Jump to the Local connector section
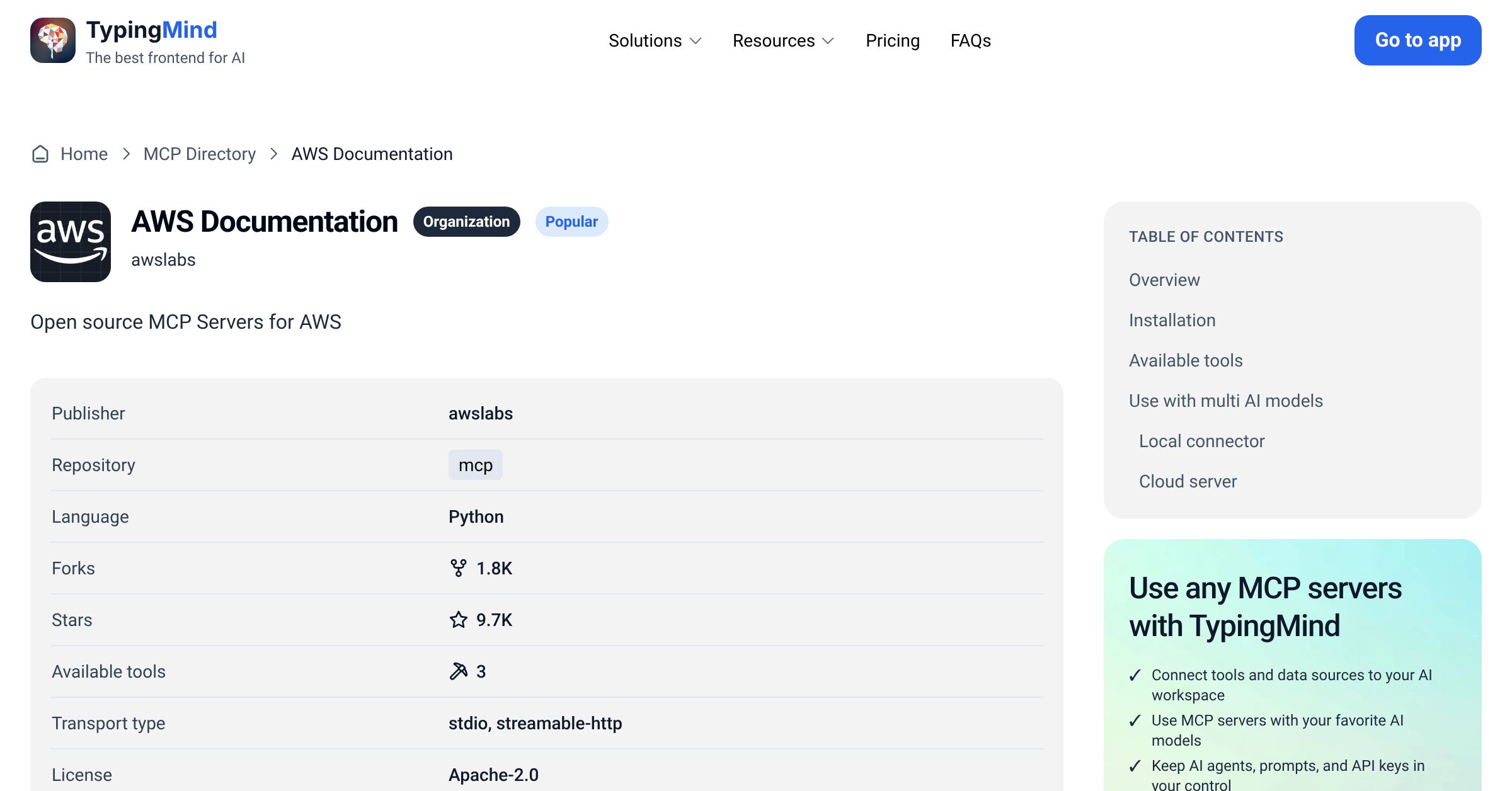 pos(1202,441)
